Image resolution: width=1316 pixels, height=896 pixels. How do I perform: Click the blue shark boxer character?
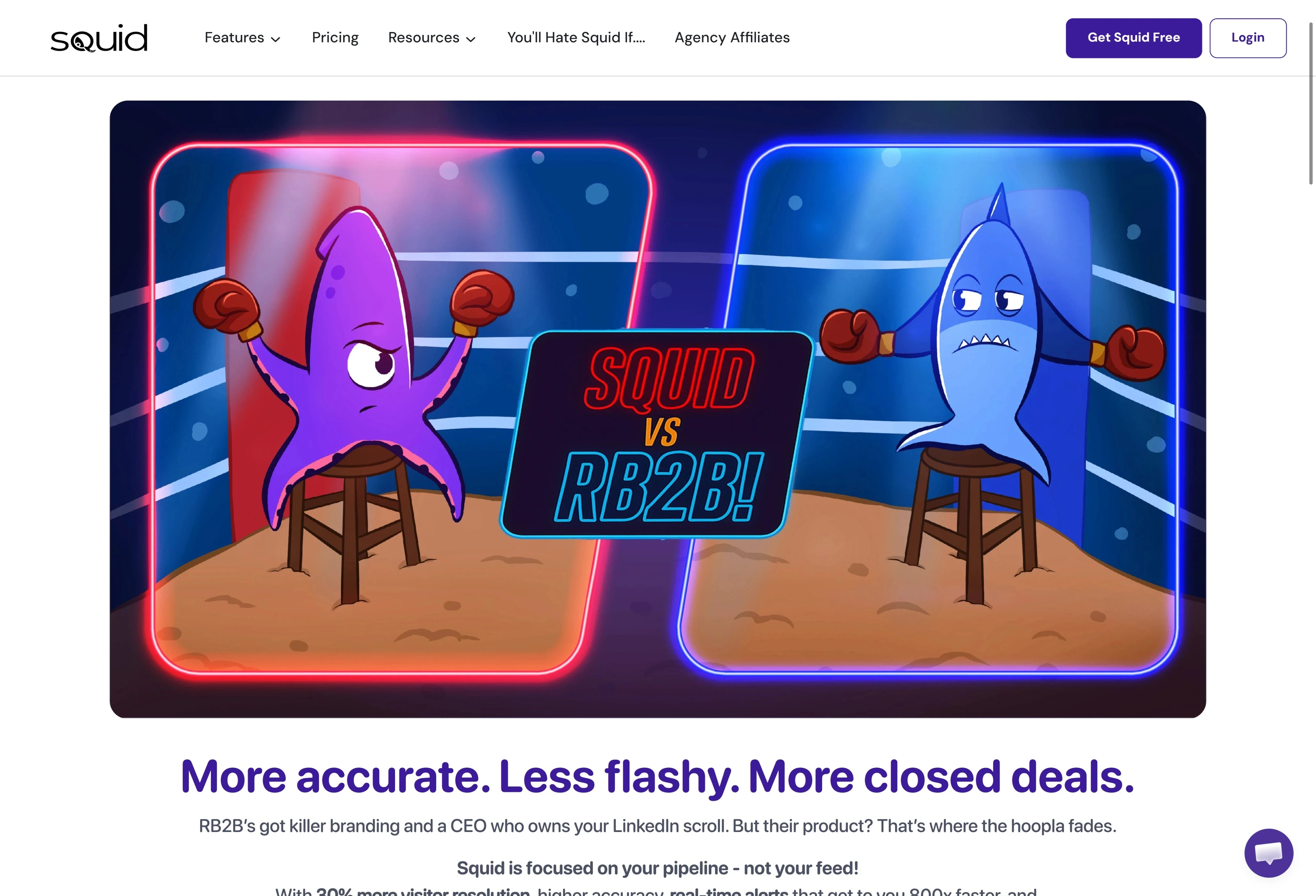pos(991,334)
